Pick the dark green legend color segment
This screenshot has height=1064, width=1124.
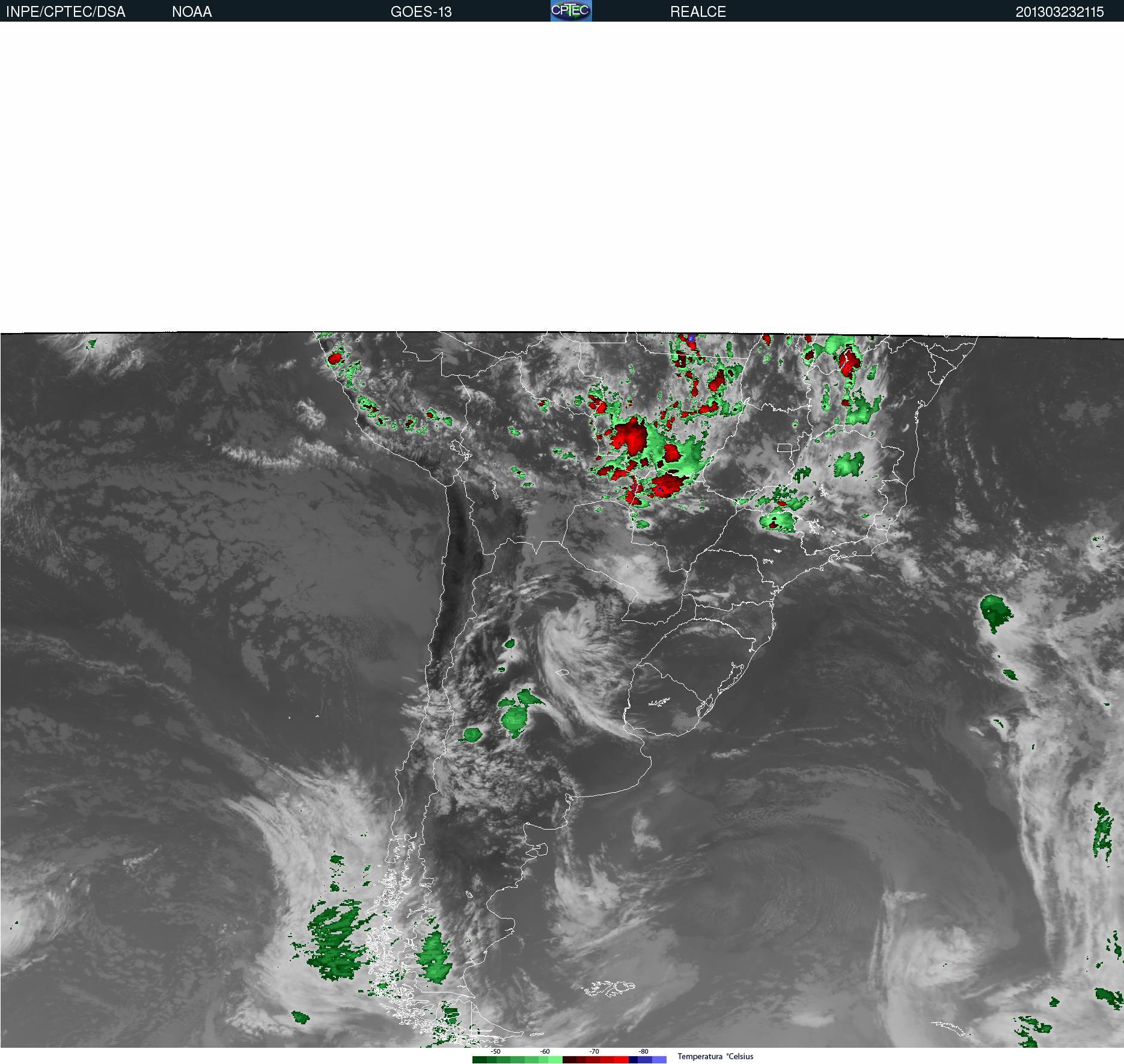click(480, 1060)
